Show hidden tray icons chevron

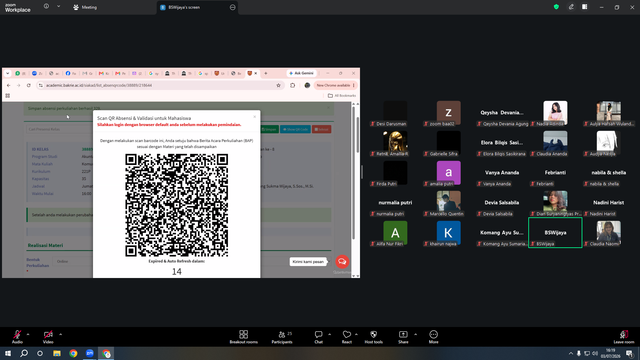(x=571, y=353)
